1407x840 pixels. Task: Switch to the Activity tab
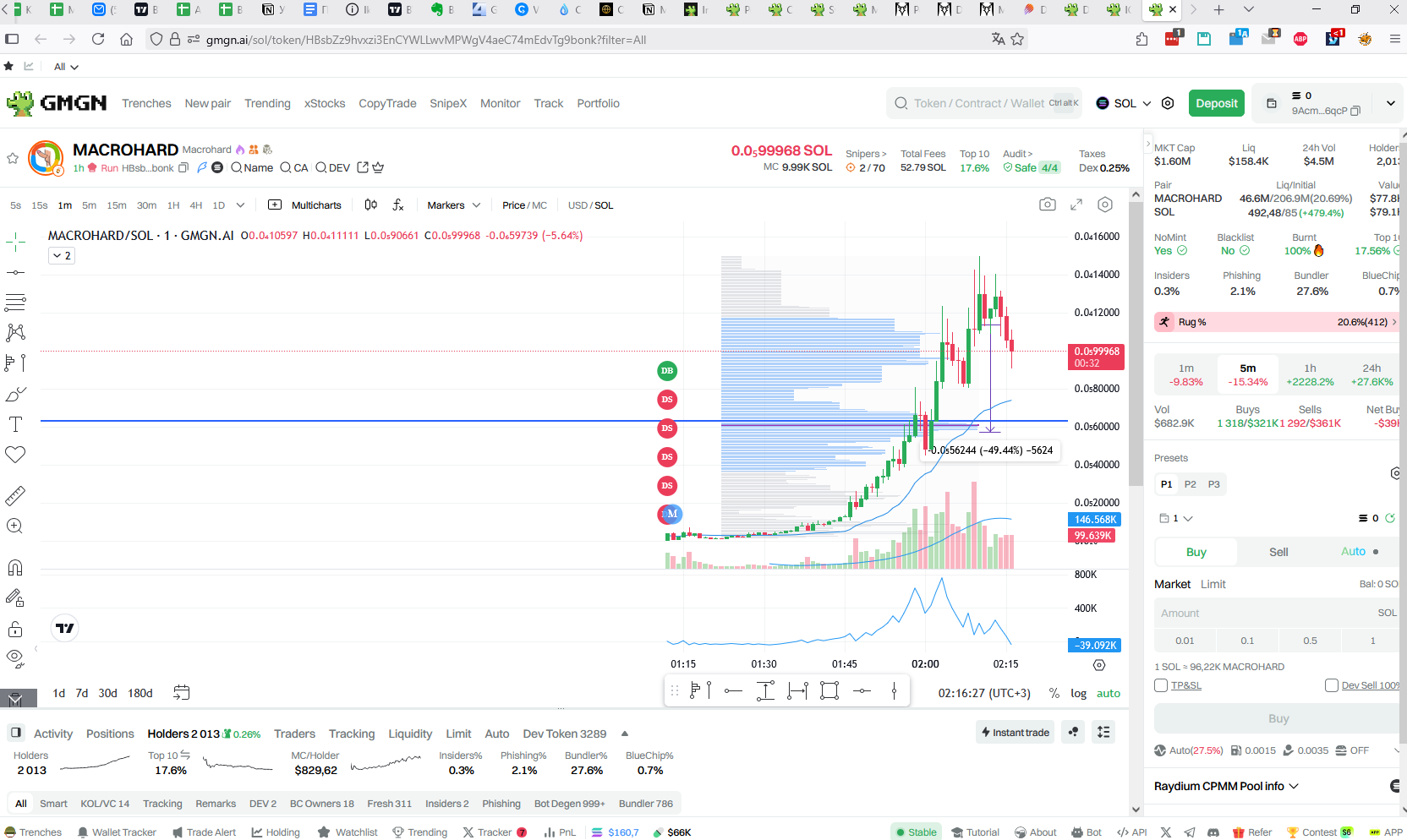(x=53, y=734)
